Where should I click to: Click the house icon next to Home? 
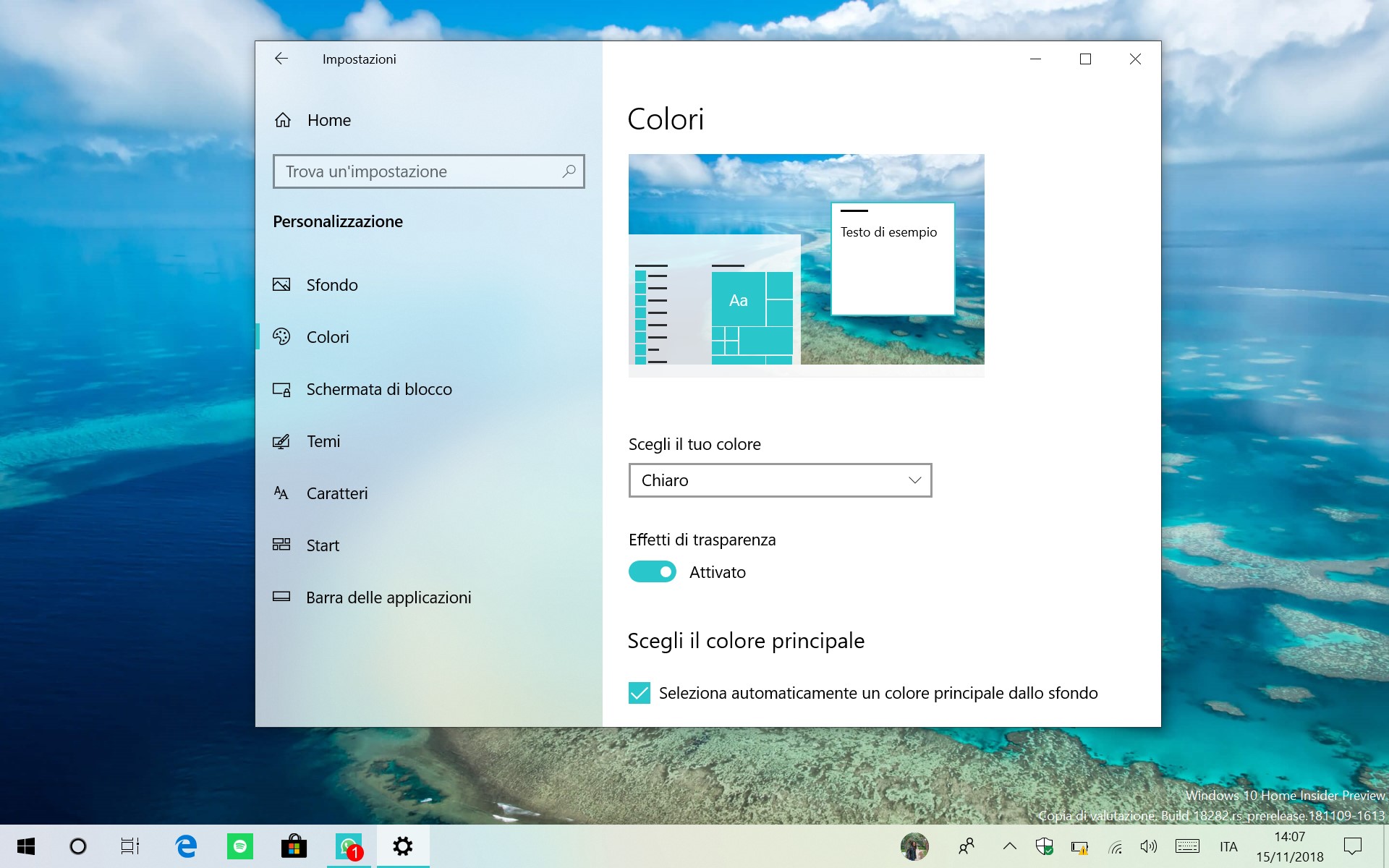click(283, 120)
